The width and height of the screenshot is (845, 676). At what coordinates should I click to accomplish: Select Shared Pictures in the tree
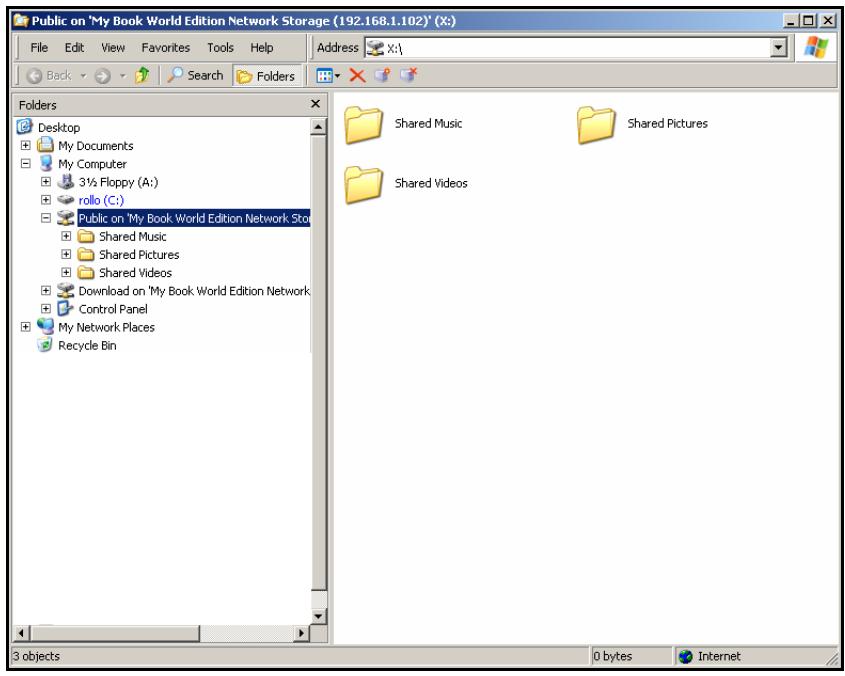139,254
